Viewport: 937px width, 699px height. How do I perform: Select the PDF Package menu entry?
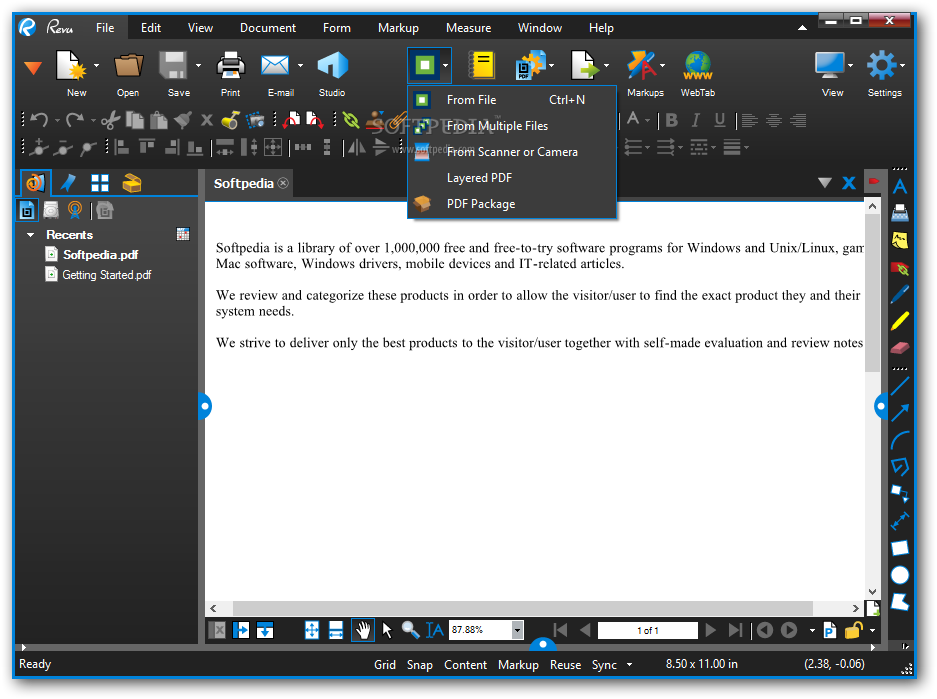(x=512, y=204)
